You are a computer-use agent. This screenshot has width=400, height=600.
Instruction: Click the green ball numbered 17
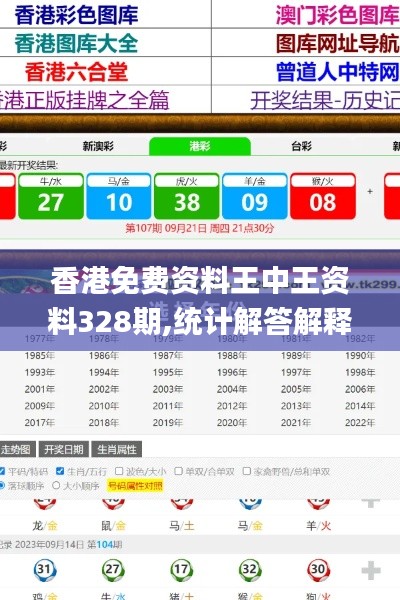[181, 570]
